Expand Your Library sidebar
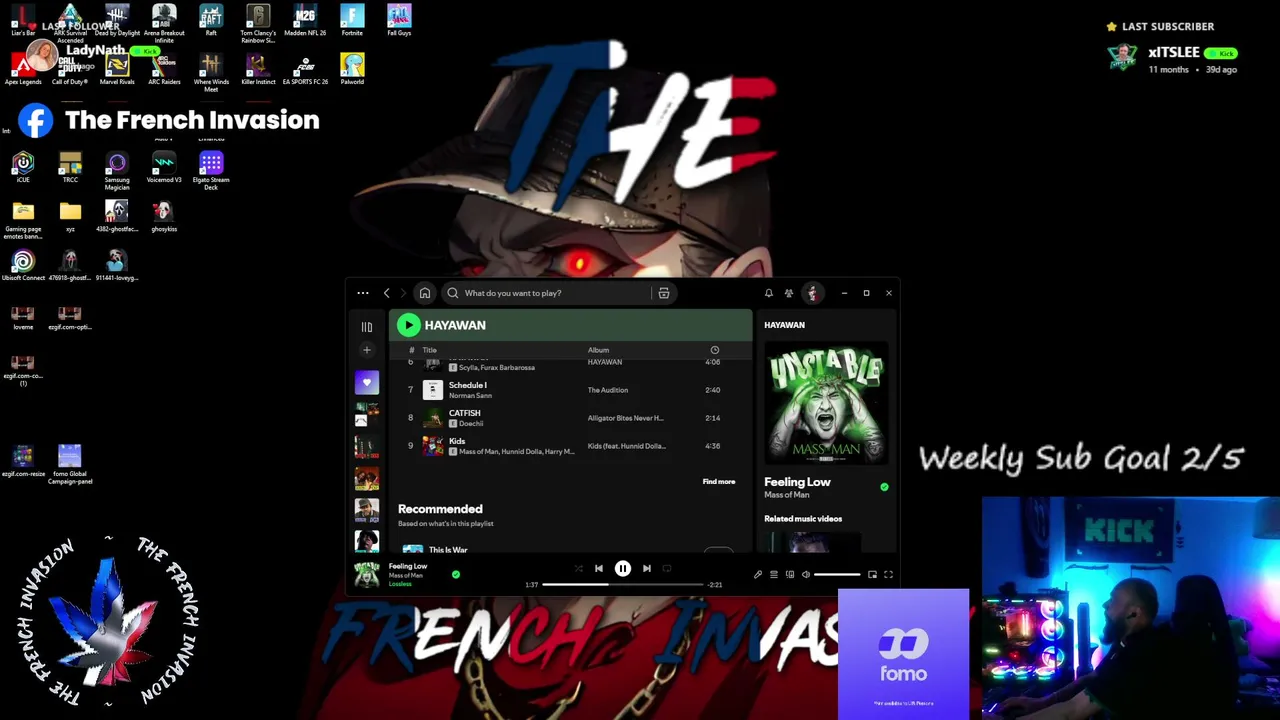 coord(367,327)
